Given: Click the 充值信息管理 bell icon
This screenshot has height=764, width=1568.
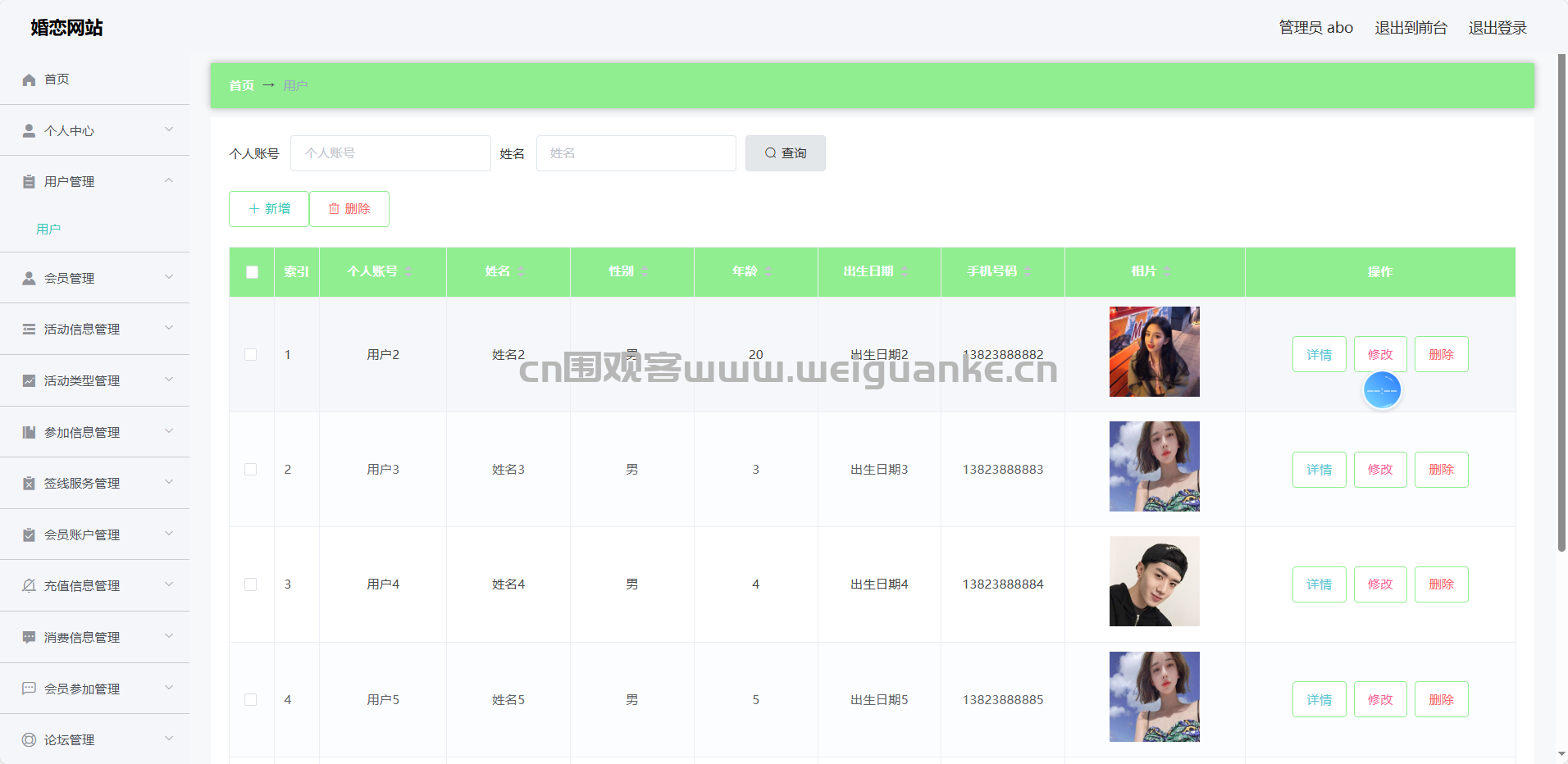Looking at the screenshot, I should point(29,585).
